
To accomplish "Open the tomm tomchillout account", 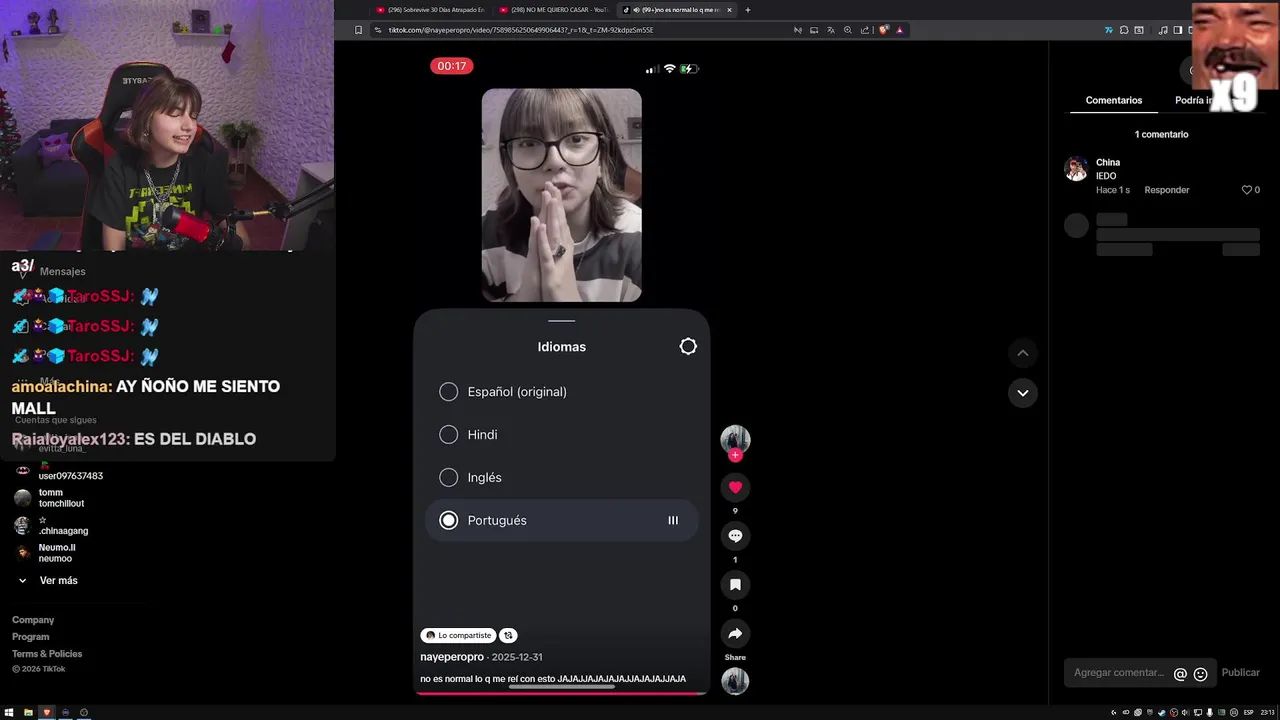I will [x=50, y=498].
